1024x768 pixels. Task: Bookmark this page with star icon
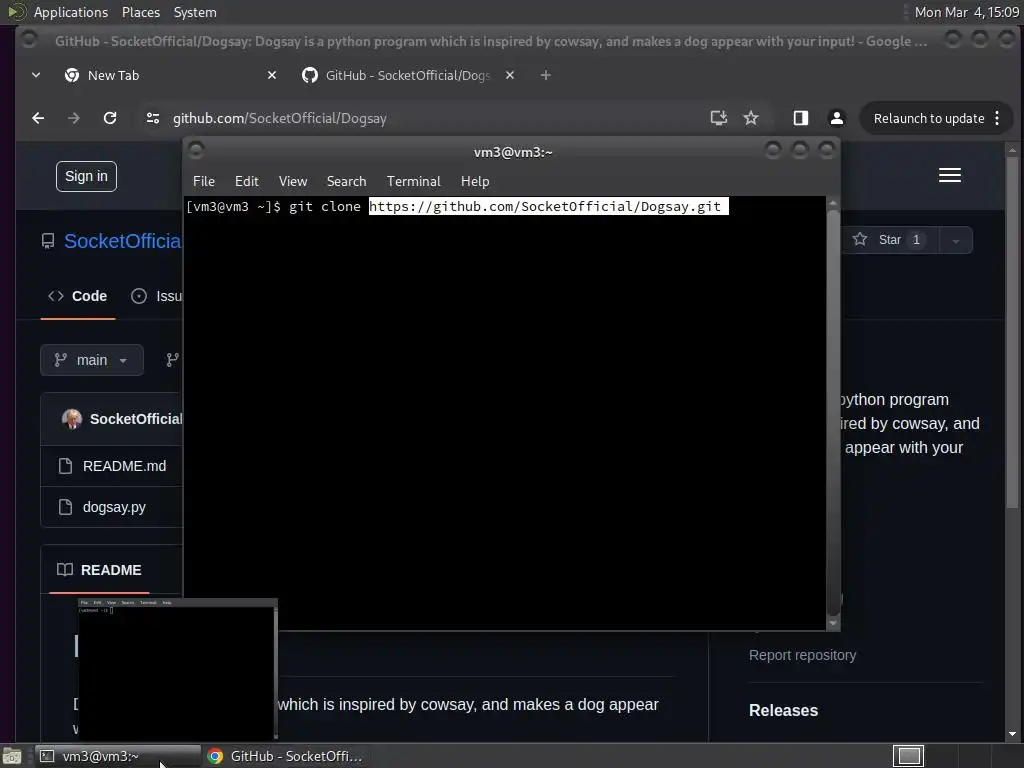751,118
